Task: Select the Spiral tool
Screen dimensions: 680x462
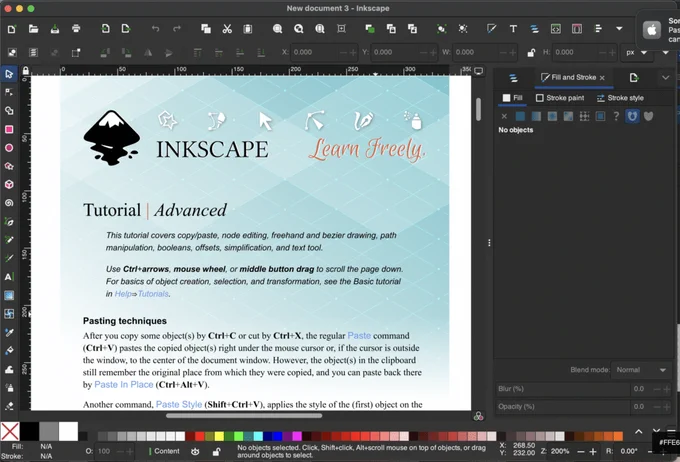Action: click(9, 203)
